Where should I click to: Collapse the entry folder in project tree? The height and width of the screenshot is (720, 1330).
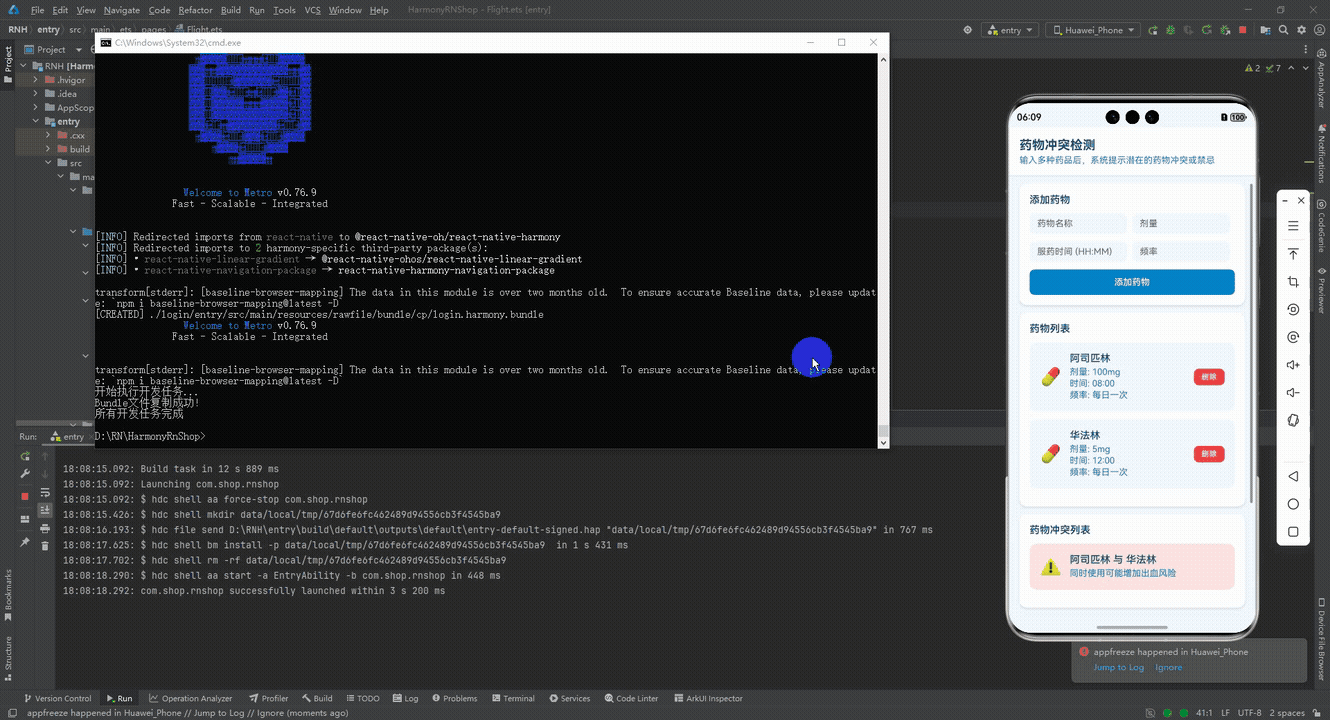tap(35, 122)
